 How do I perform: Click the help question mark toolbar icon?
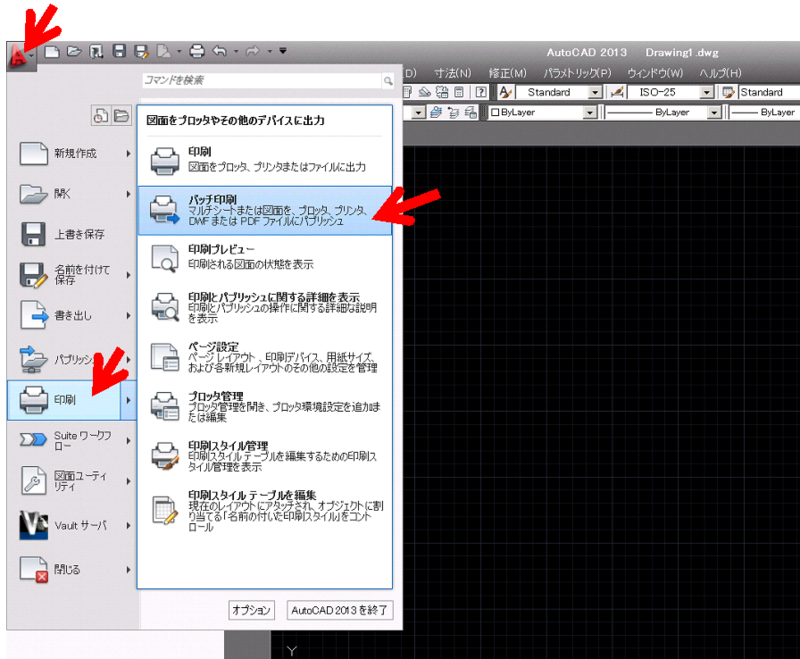tap(481, 92)
